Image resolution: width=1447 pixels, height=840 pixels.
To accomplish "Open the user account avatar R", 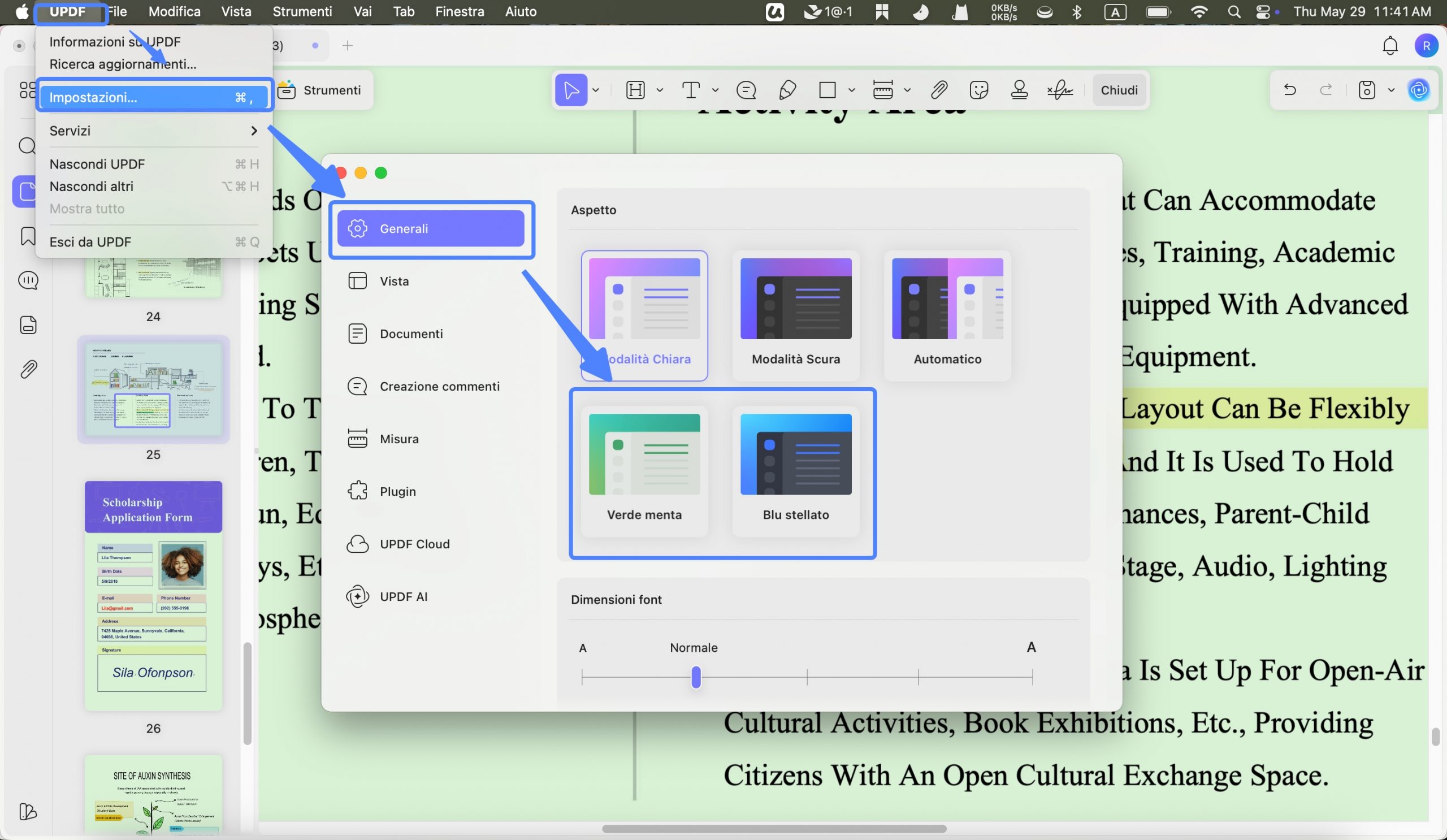I will coord(1426,45).
